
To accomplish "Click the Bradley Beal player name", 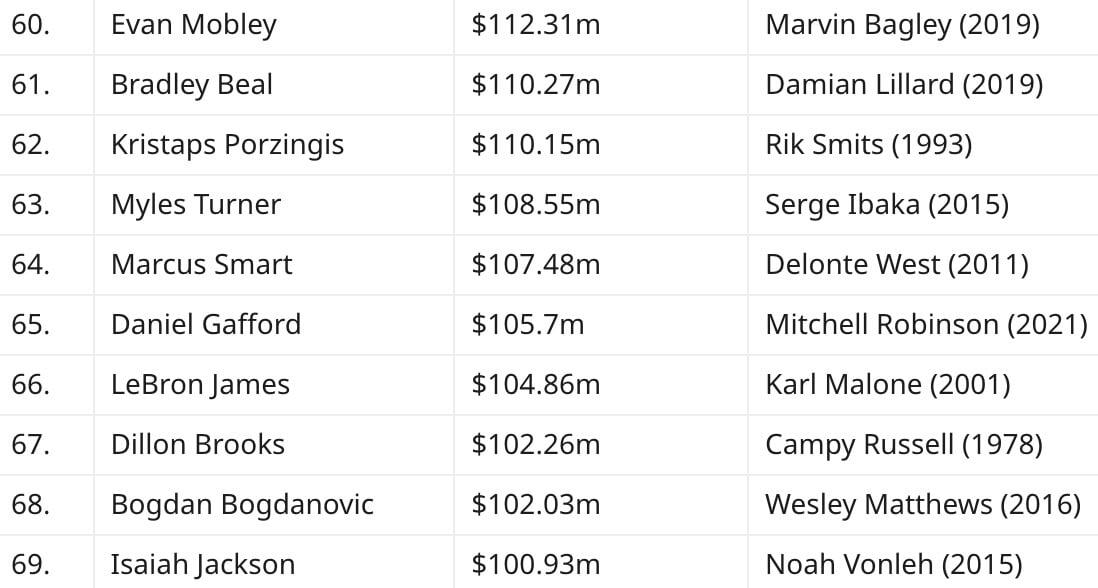I will tap(191, 85).
